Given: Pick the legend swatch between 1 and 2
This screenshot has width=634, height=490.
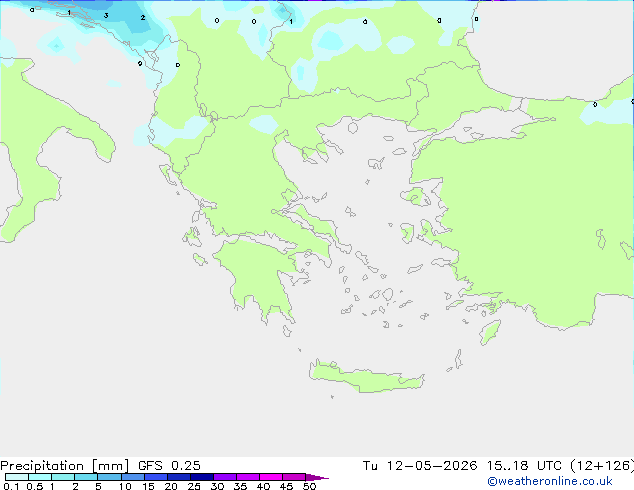Looking at the screenshot, I should 63,477.
